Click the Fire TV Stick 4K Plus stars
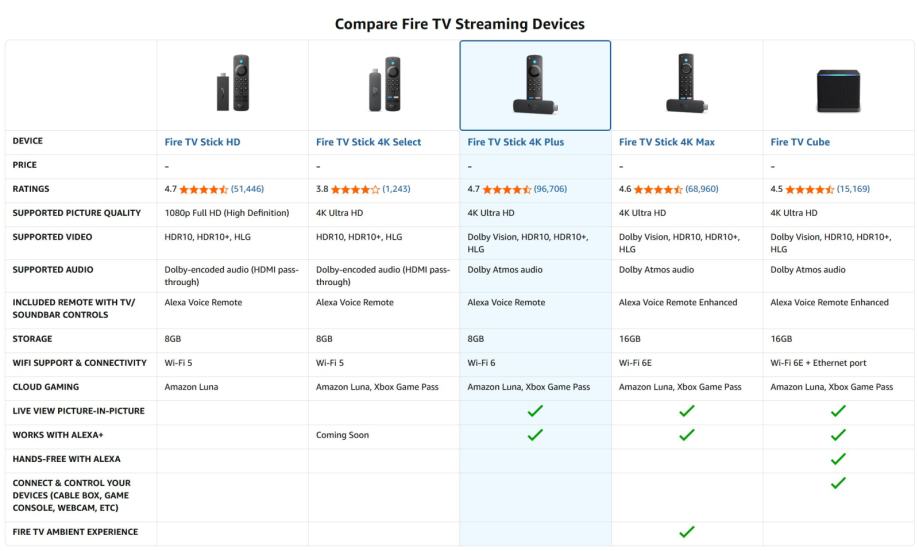 tap(506, 189)
